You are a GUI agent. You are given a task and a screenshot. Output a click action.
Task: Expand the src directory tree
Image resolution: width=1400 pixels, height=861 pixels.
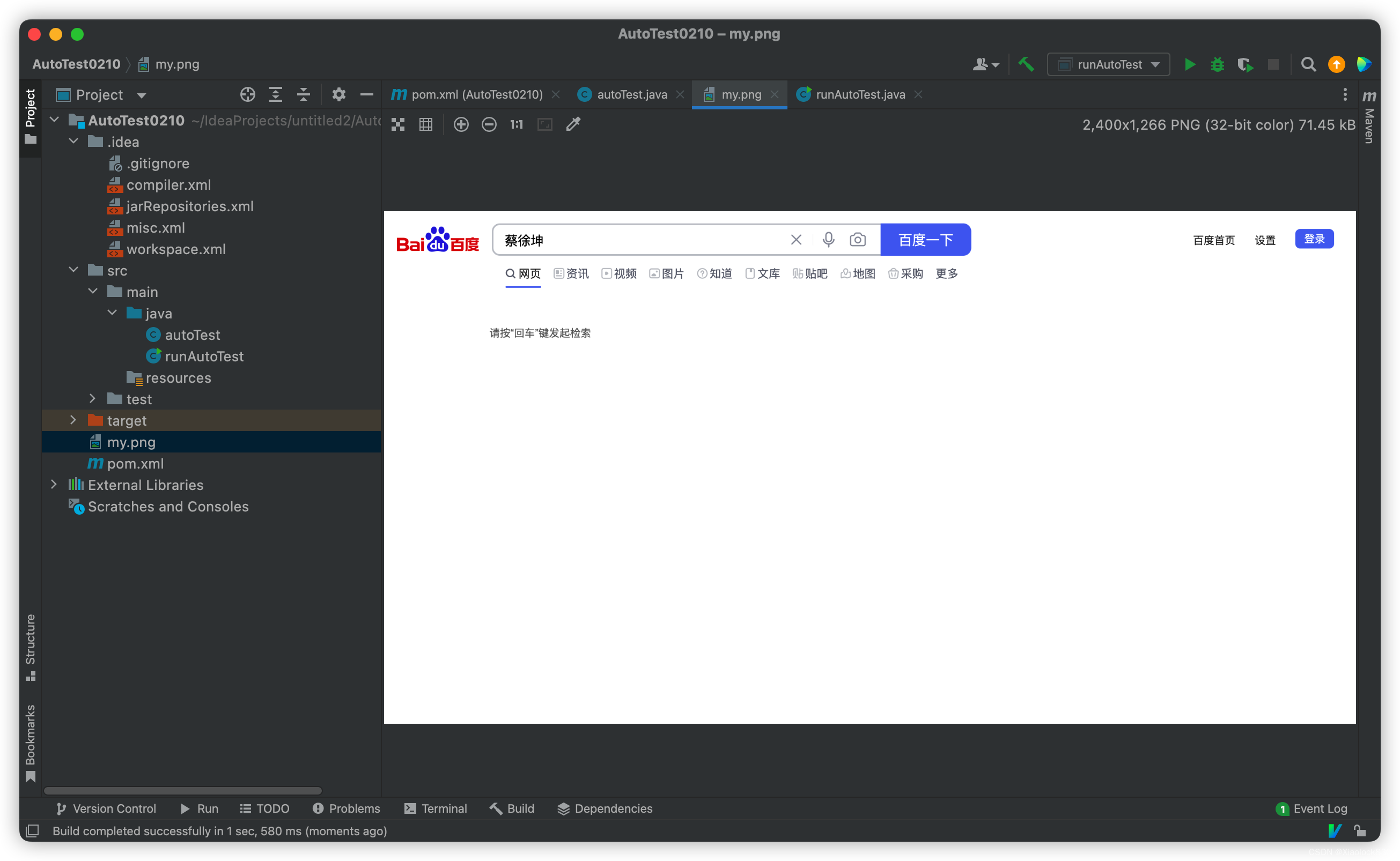coord(75,270)
